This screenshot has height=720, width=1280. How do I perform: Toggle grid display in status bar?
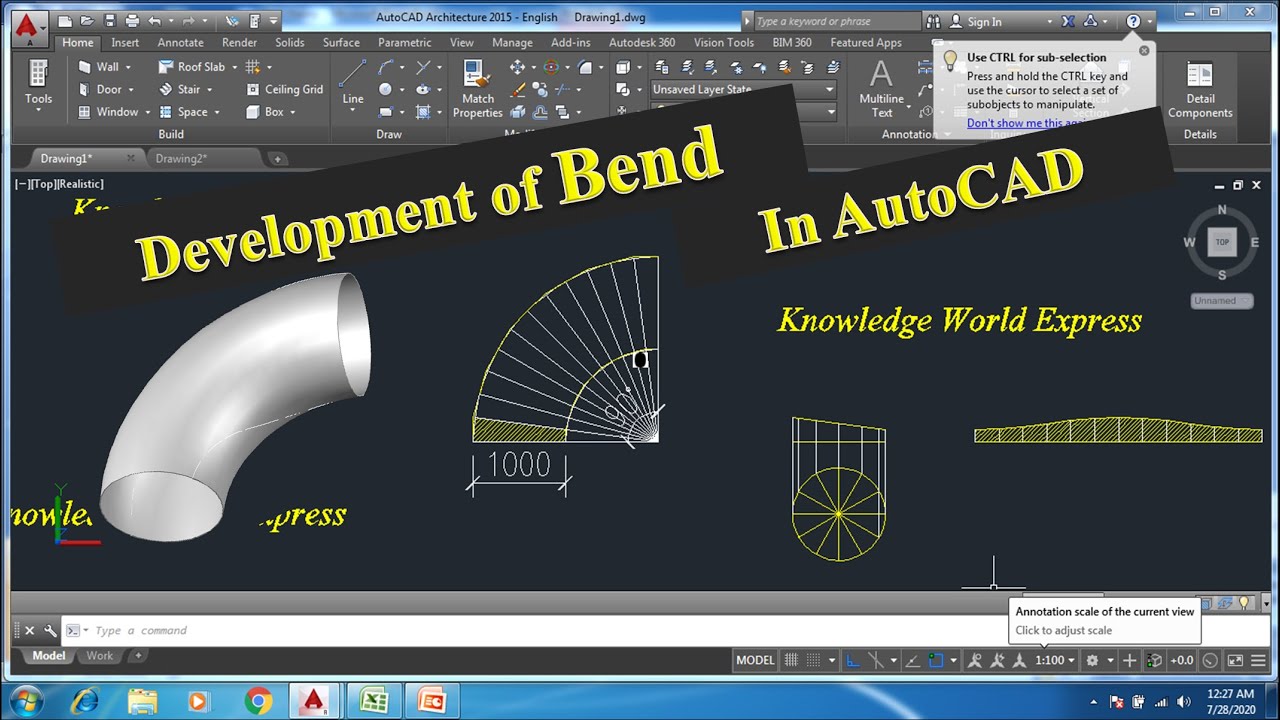791,660
